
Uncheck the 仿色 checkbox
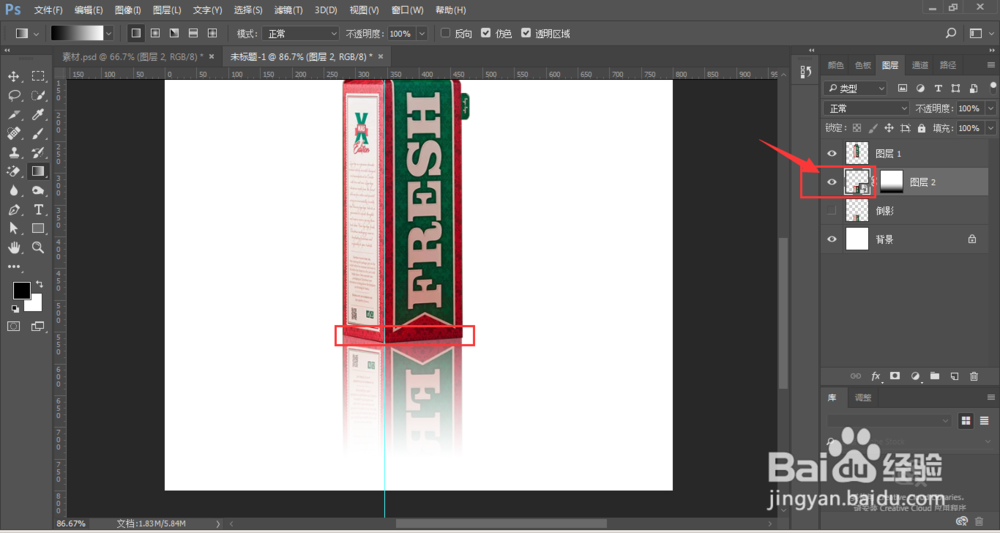[x=486, y=33]
